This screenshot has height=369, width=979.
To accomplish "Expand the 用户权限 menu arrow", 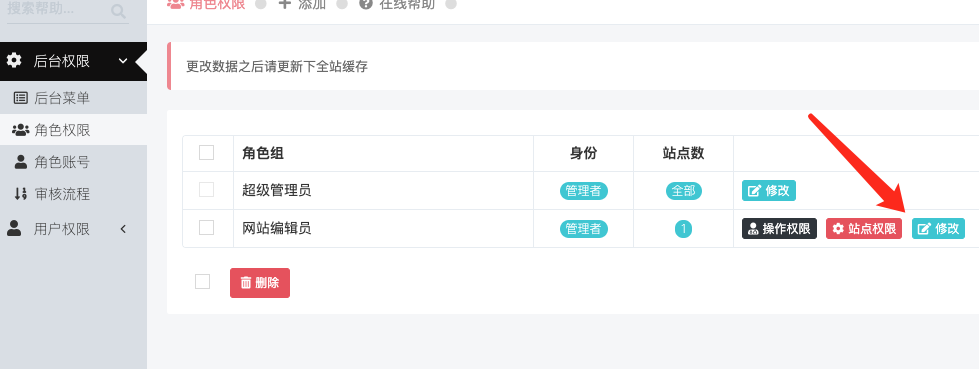I will click(123, 229).
